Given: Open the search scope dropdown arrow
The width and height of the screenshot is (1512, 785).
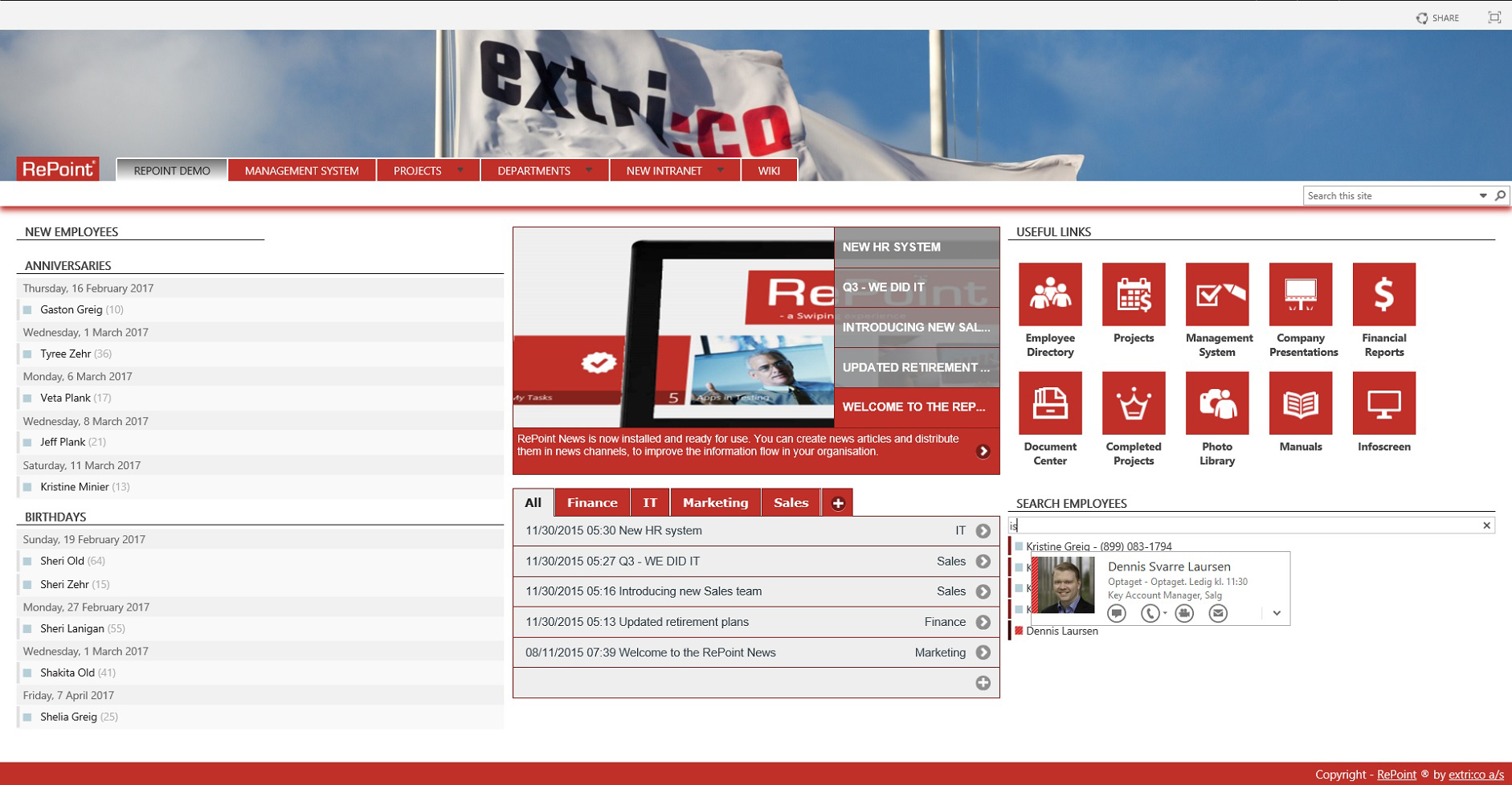Looking at the screenshot, I should coord(1483,195).
